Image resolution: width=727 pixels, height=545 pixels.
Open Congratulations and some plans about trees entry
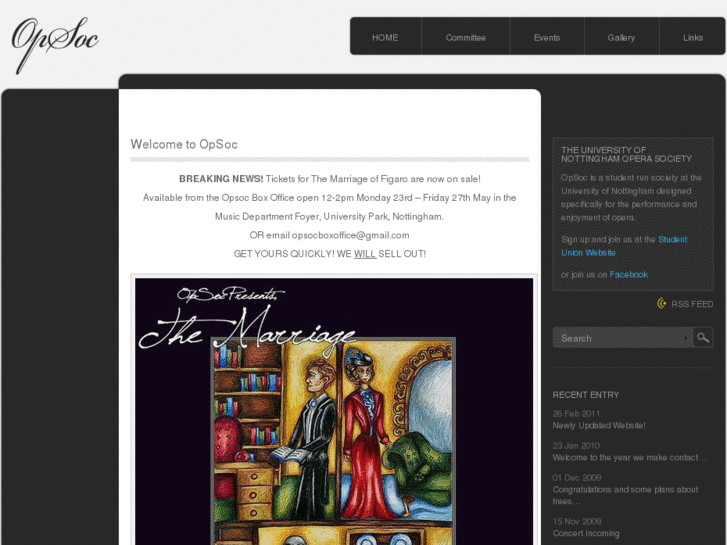pos(625,495)
